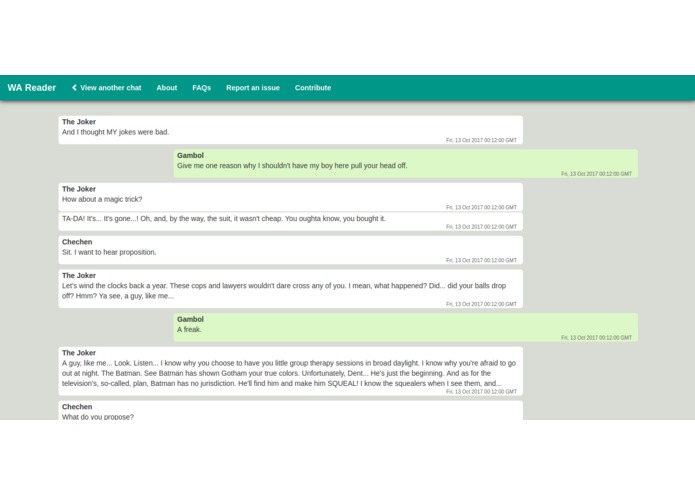Click the back chevron beside View another chat
695x494 pixels.
pyautogui.click(x=74, y=88)
